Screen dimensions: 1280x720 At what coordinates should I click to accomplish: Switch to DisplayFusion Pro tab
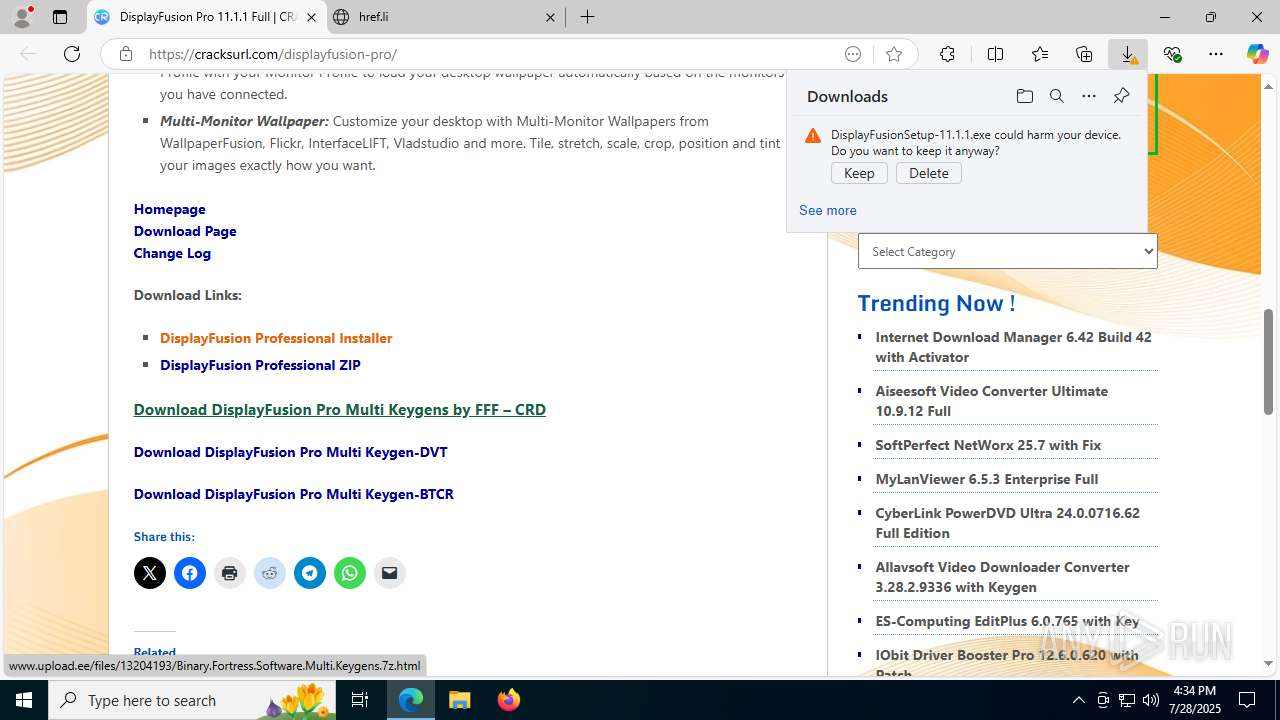pos(207,17)
